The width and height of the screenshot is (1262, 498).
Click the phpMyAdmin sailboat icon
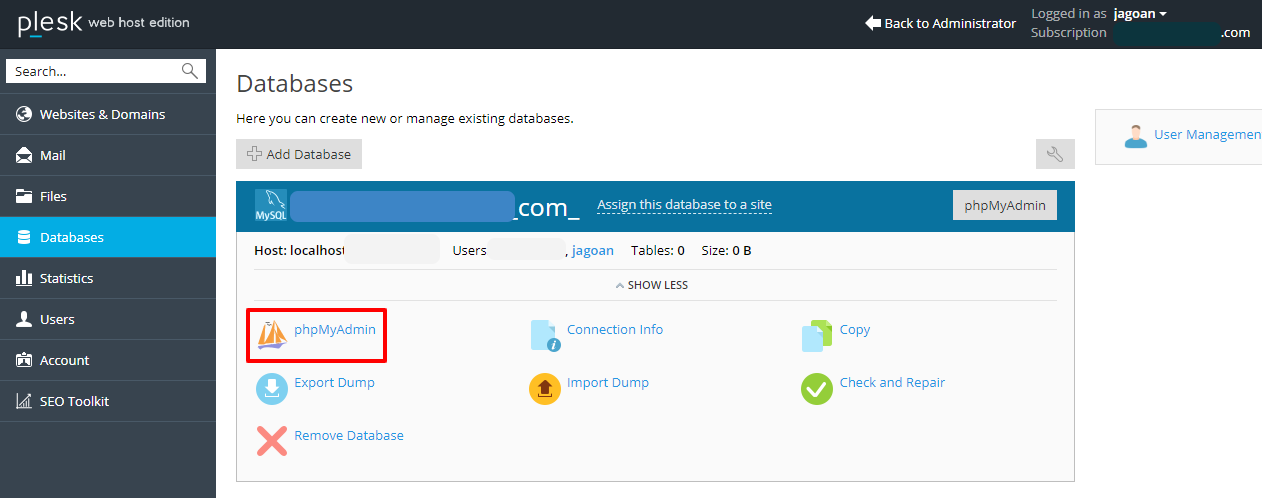[272, 335]
